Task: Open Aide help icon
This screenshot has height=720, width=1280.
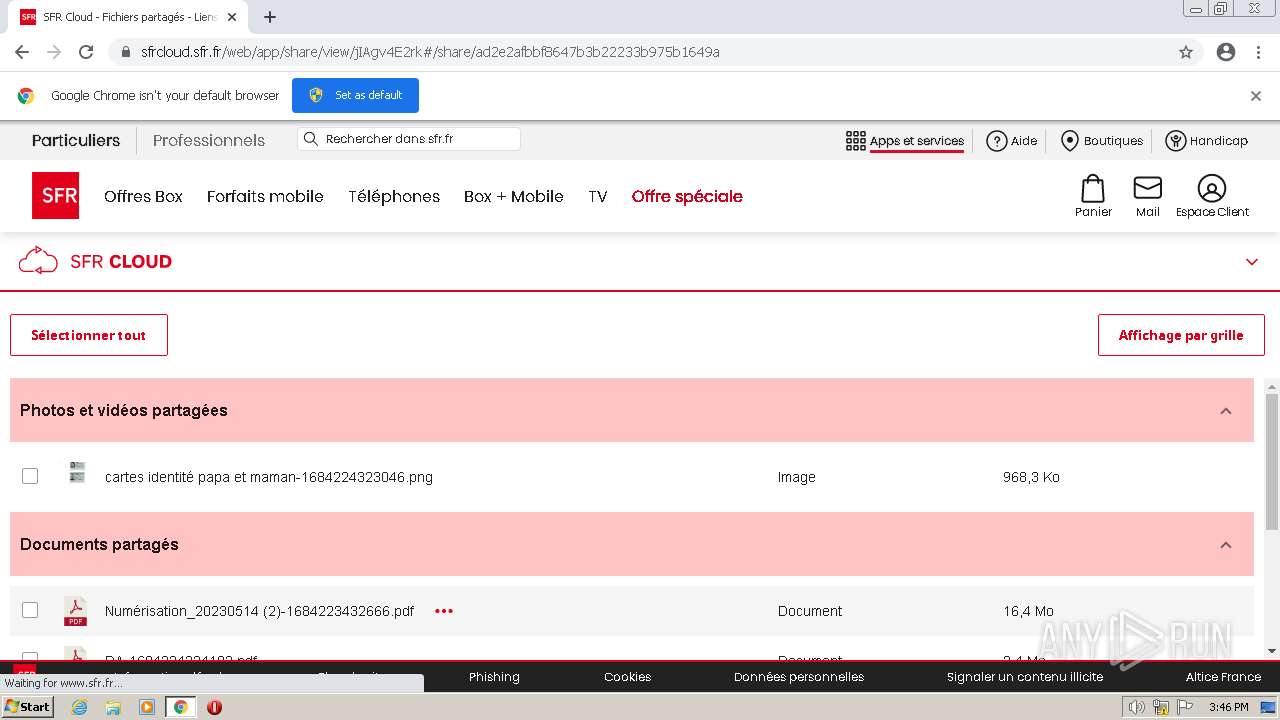Action: [x=996, y=141]
